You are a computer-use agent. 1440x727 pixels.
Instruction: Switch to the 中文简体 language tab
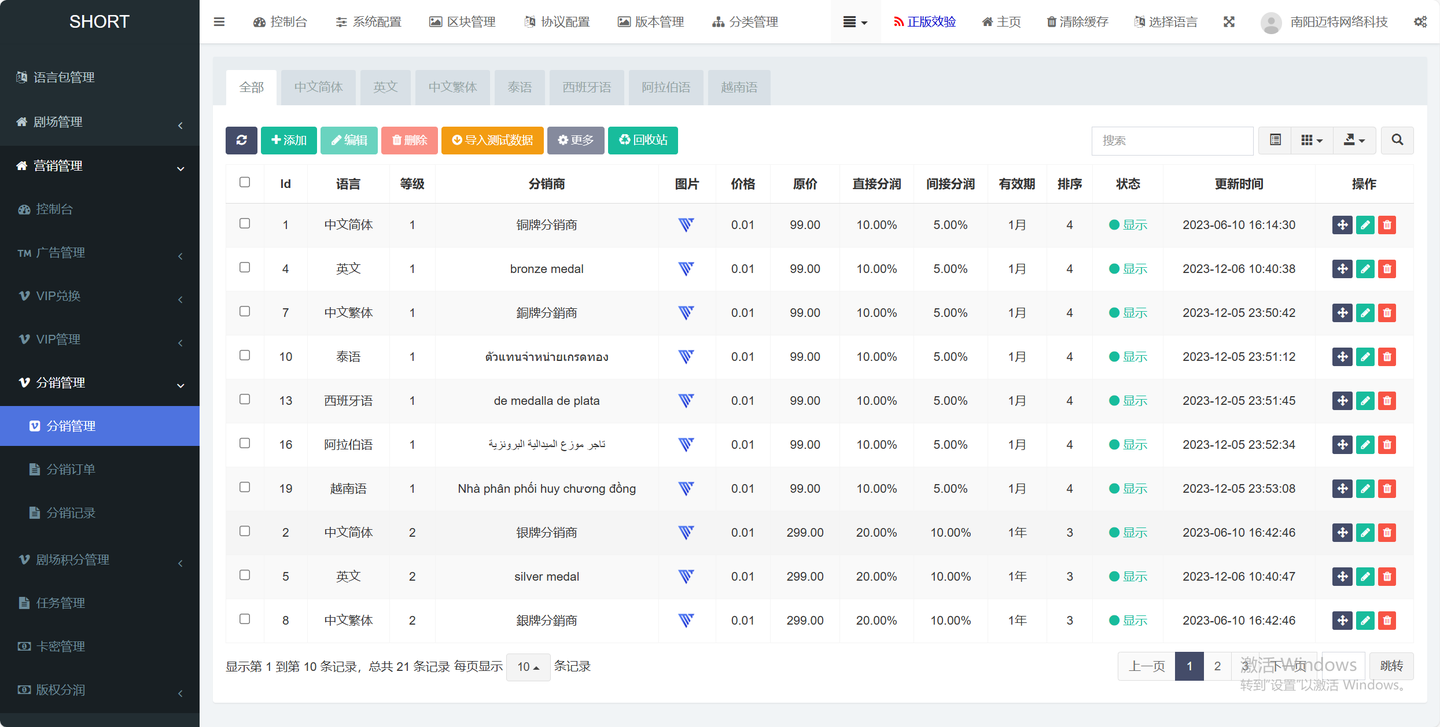click(x=319, y=87)
